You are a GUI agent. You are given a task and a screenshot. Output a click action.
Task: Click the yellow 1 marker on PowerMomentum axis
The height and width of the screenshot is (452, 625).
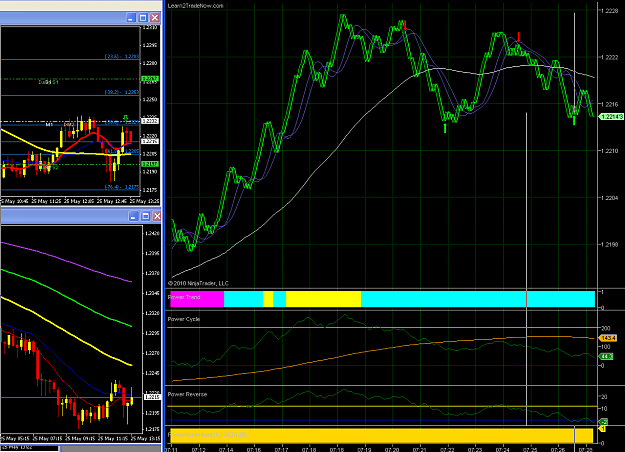(x=603, y=429)
